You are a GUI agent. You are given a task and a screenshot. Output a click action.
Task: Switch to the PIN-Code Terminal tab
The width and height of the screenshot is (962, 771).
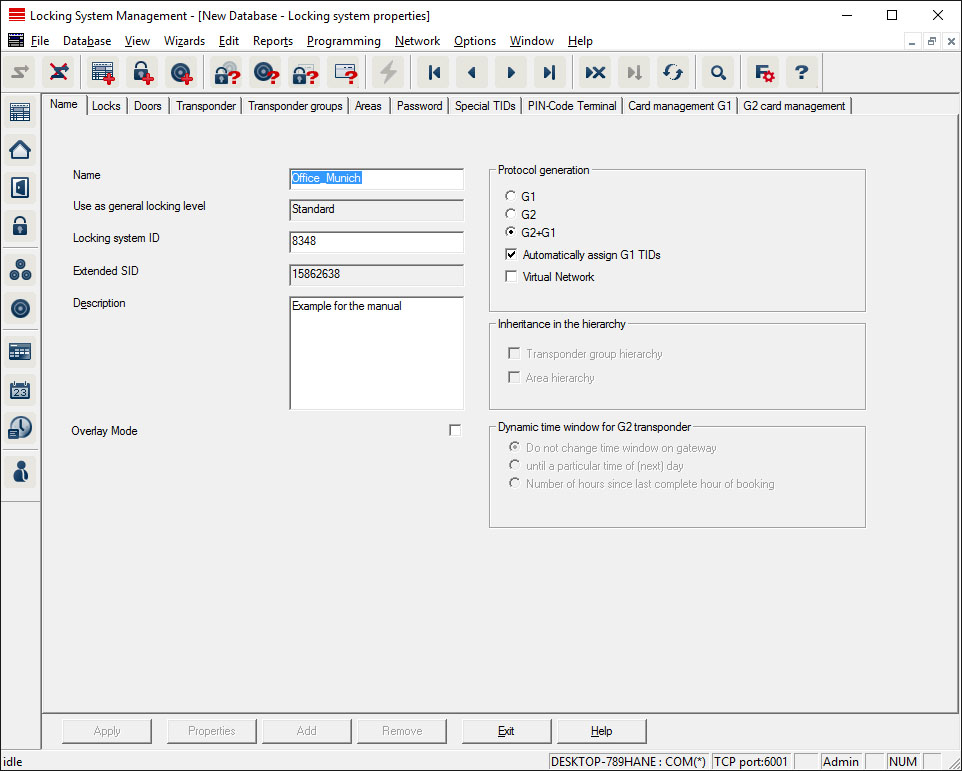coord(572,106)
